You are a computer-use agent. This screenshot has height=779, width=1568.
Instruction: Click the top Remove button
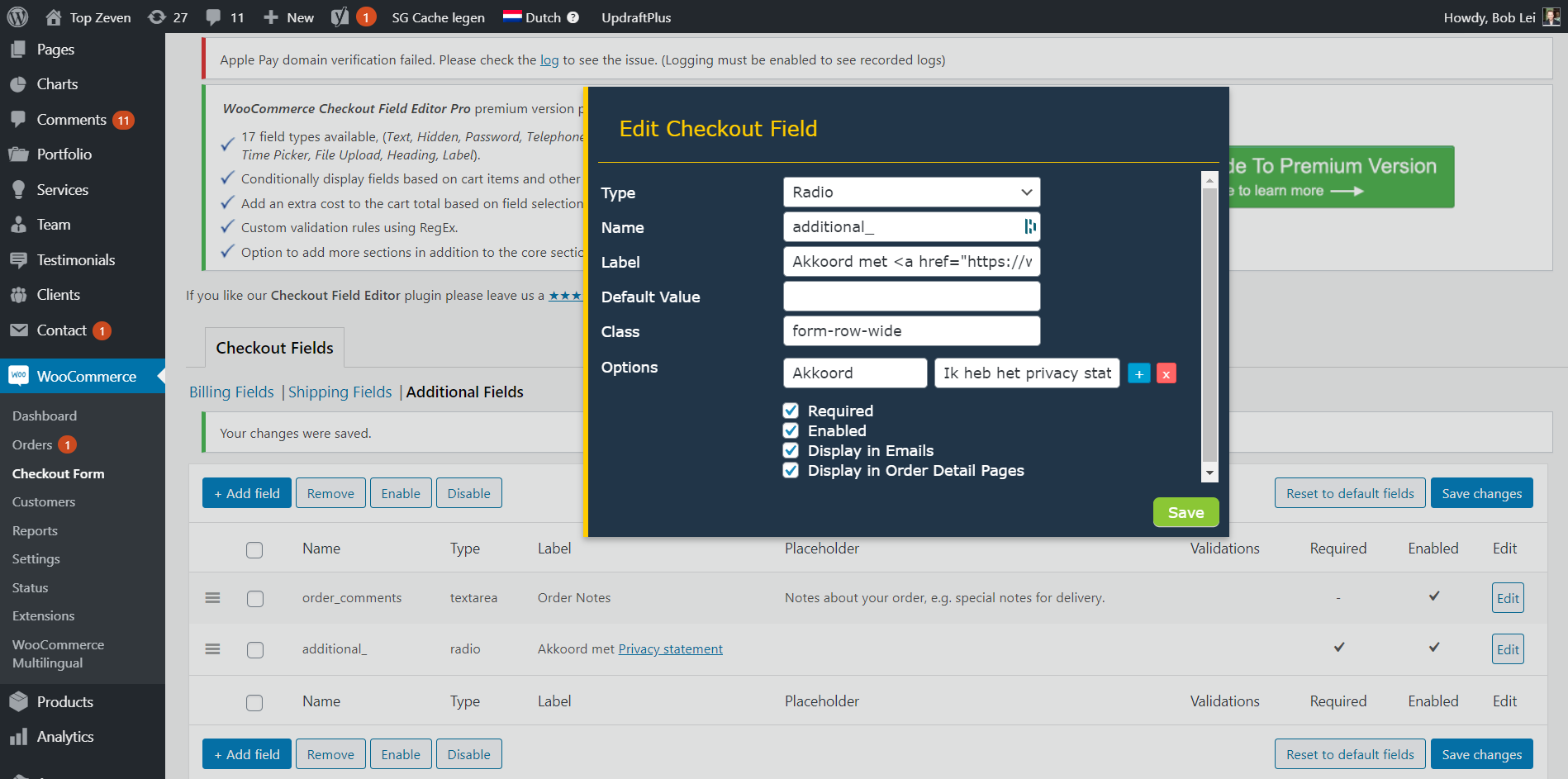coord(330,493)
